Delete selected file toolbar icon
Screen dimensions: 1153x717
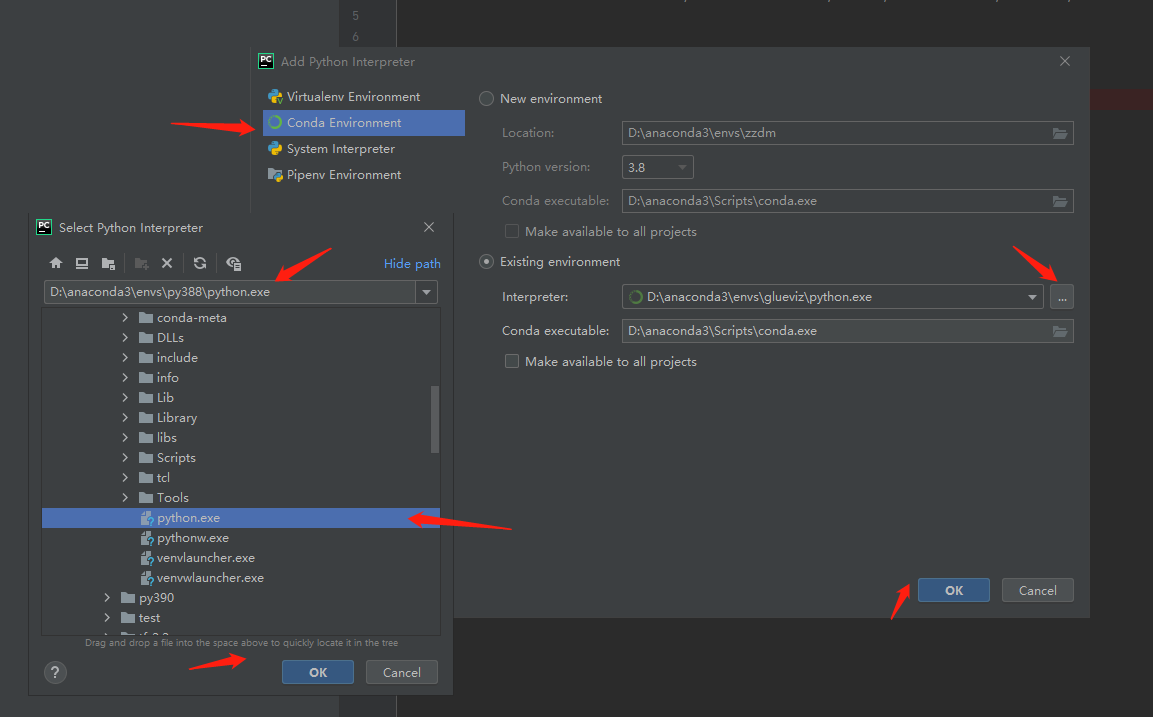pos(167,263)
